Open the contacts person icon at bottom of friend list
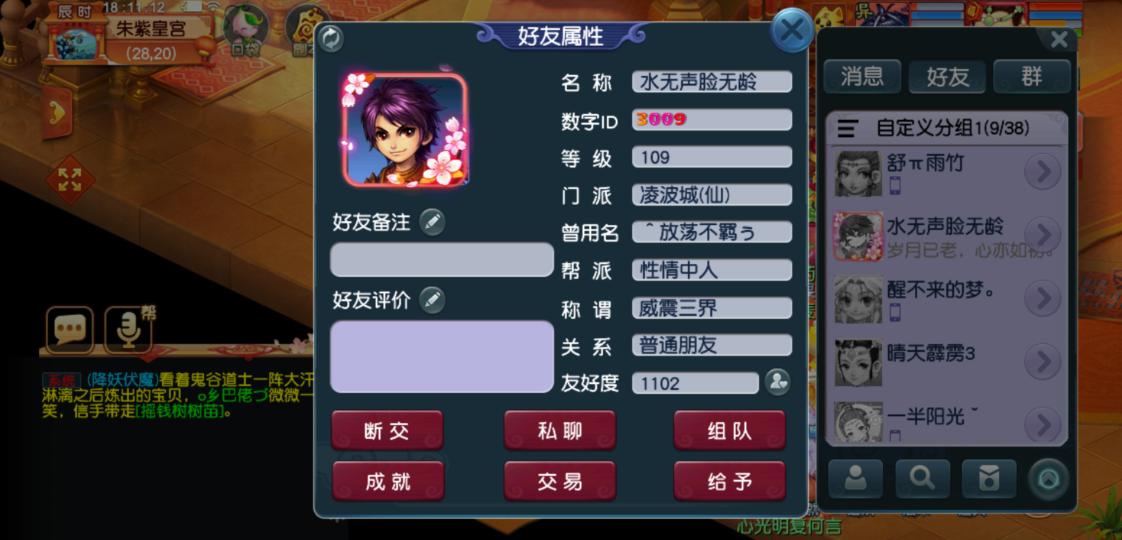Viewport: 1122px width, 540px height. click(856, 478)
